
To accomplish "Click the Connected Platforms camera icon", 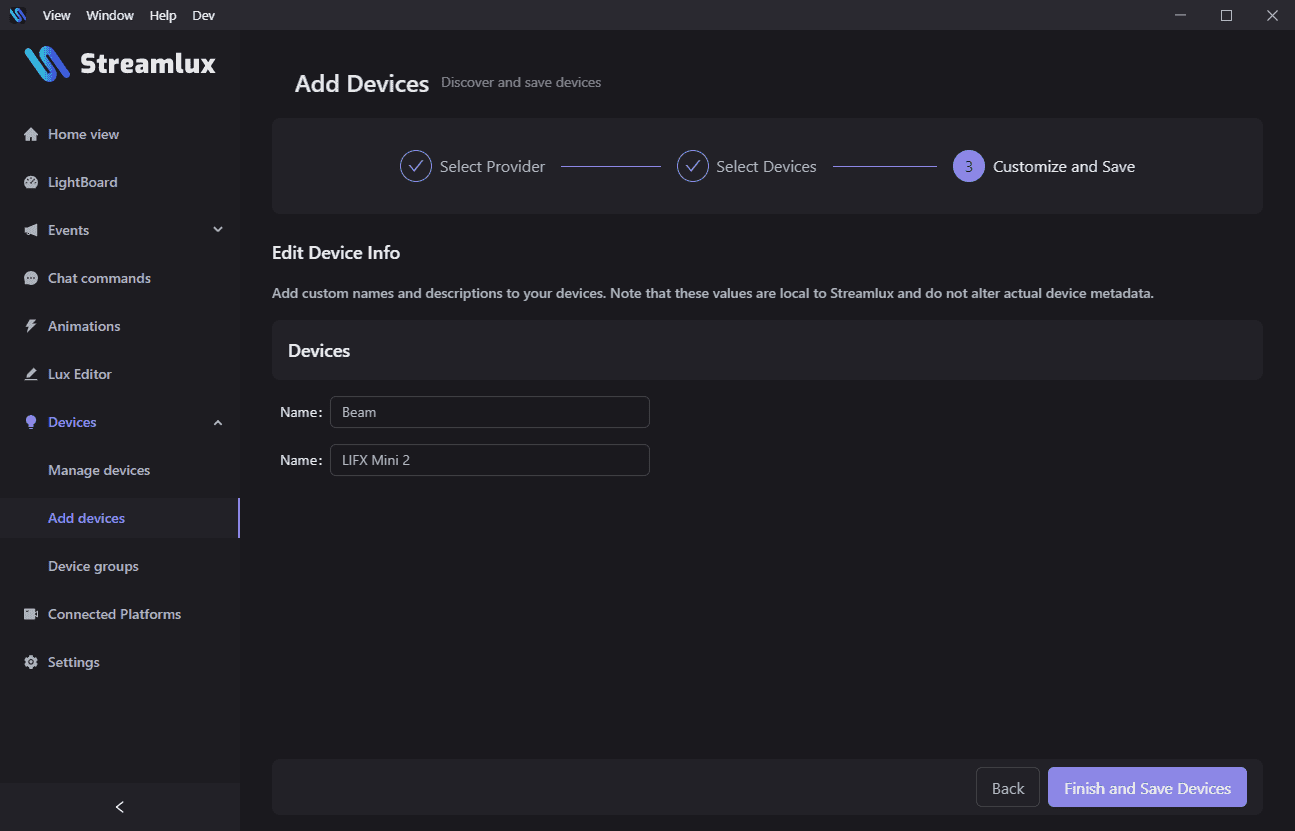I will pos(30,615).
